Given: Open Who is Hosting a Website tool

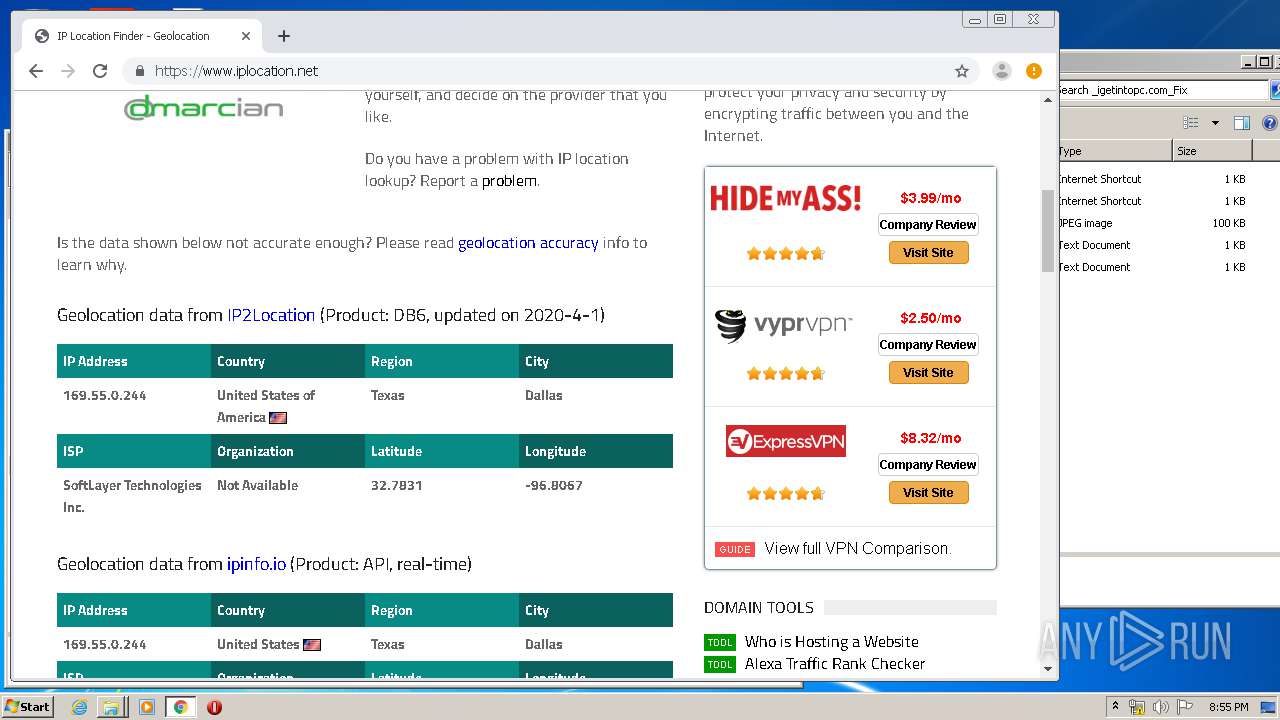Looking at the screenshot, I should point(831,642).
